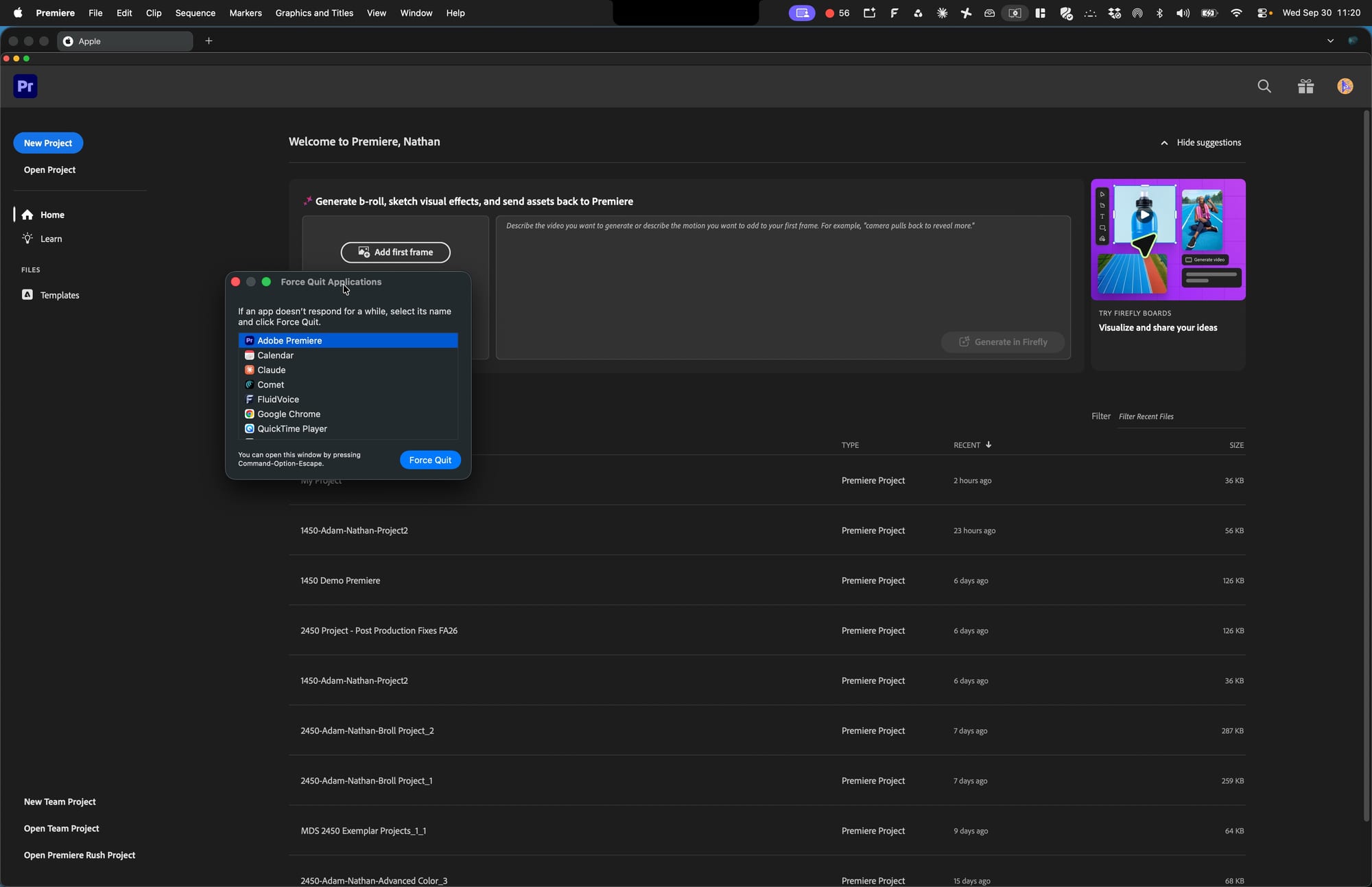The width and height of the screenshot is (1372, 887).
Task: Expand the tab bar chevron dropdown
Action: pyautogui.click(x=1330, y=41)
